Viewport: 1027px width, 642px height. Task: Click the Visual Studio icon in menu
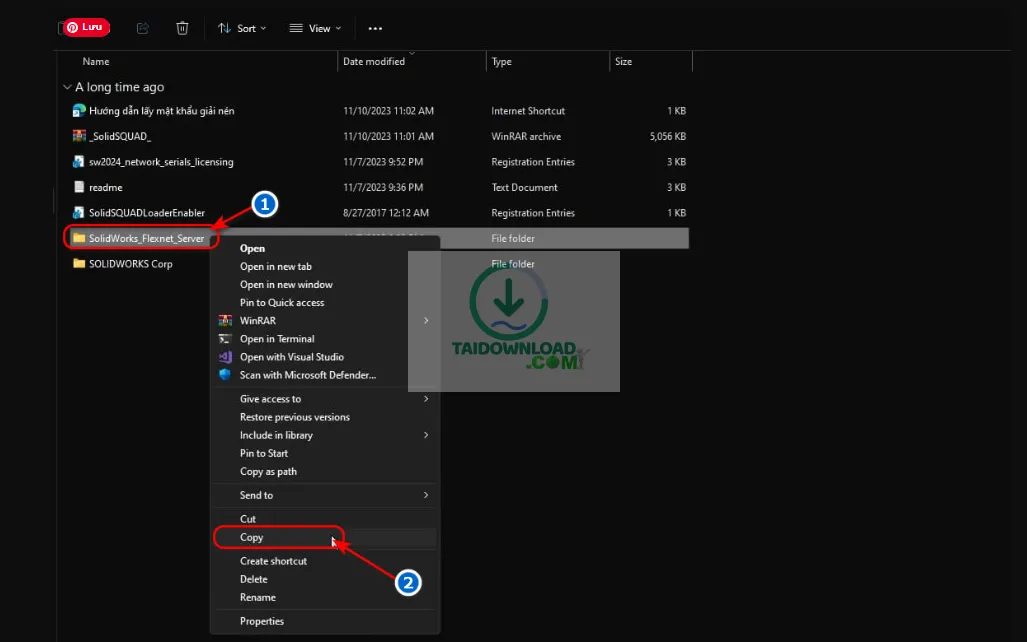(225, 357)
